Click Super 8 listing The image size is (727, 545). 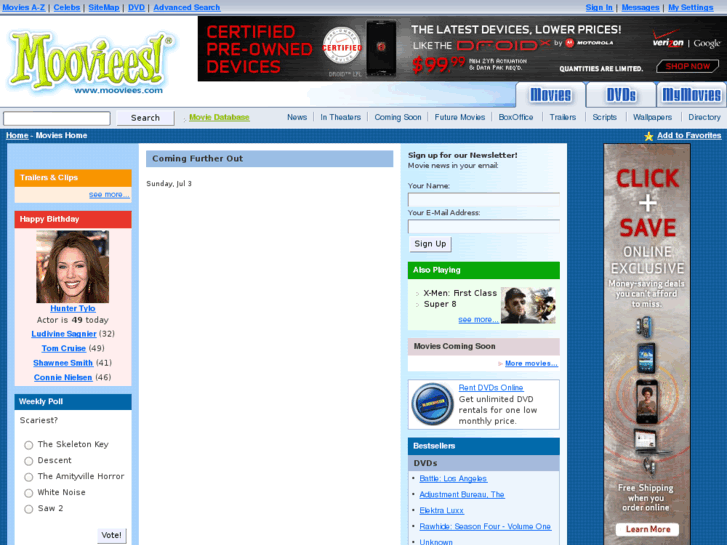point(440,304)
